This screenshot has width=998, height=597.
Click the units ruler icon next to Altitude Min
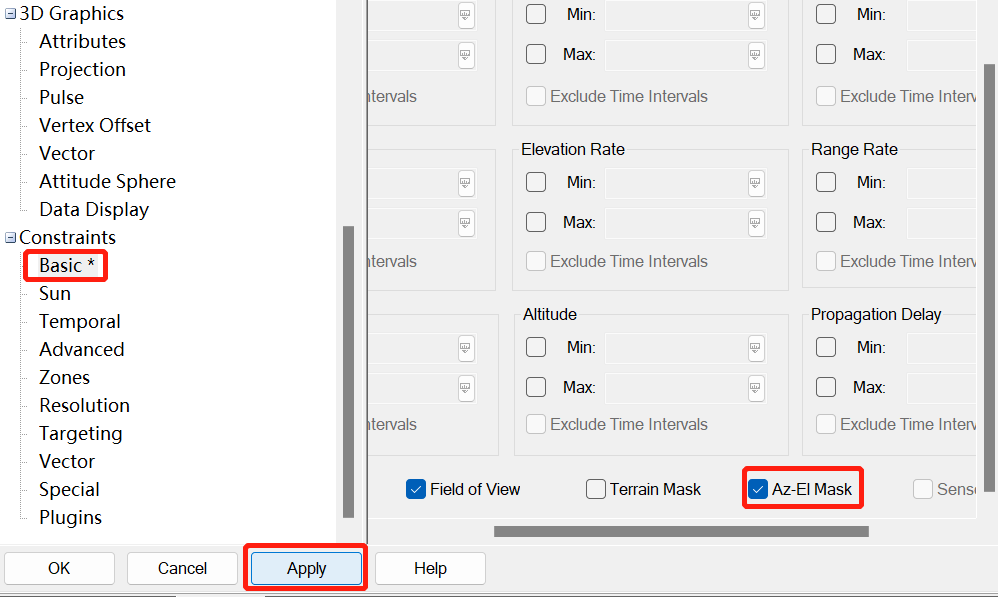pyautogui.click(x=756, y=348)
